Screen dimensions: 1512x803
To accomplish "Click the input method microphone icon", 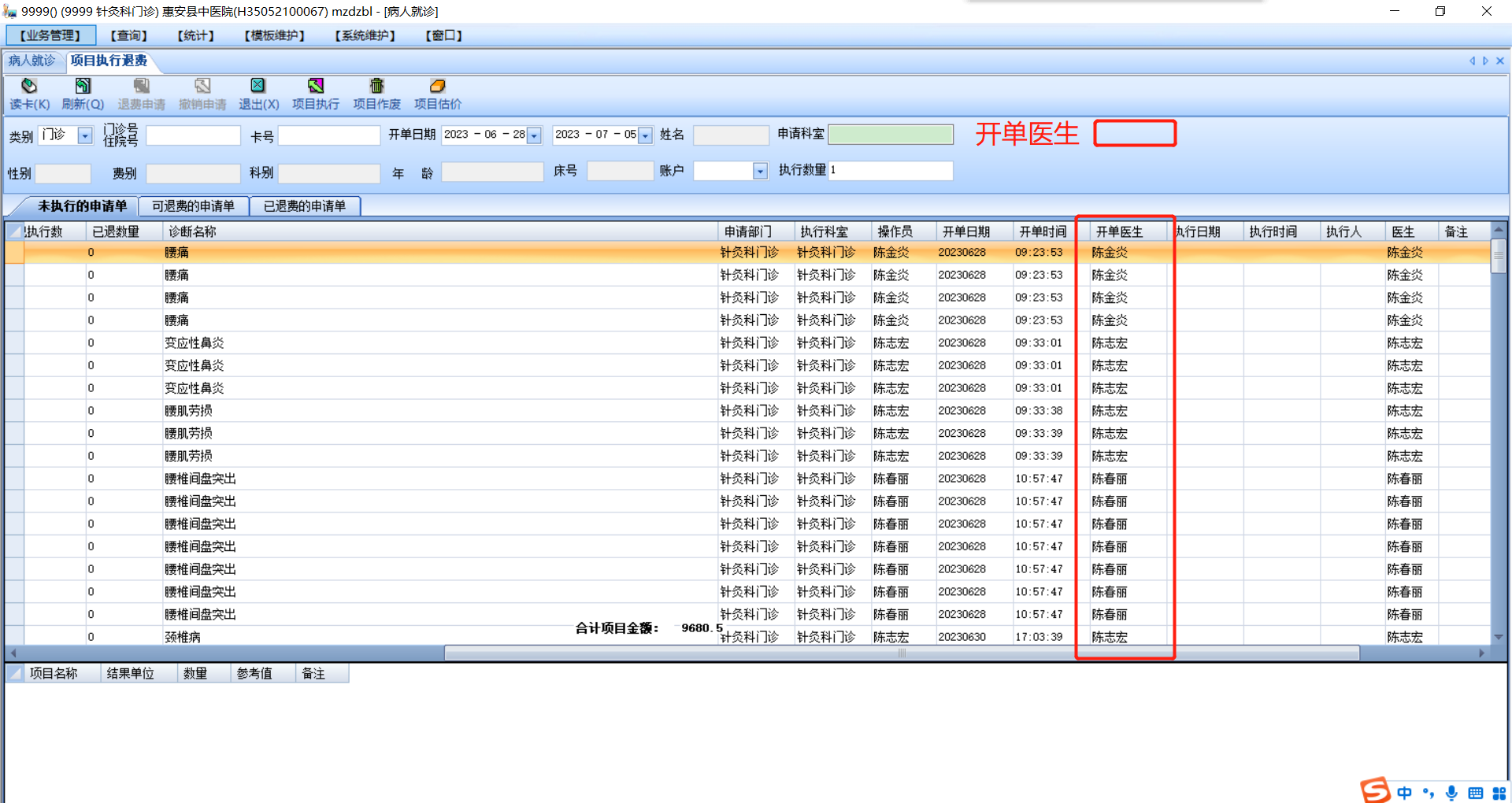I will 1451,793.
